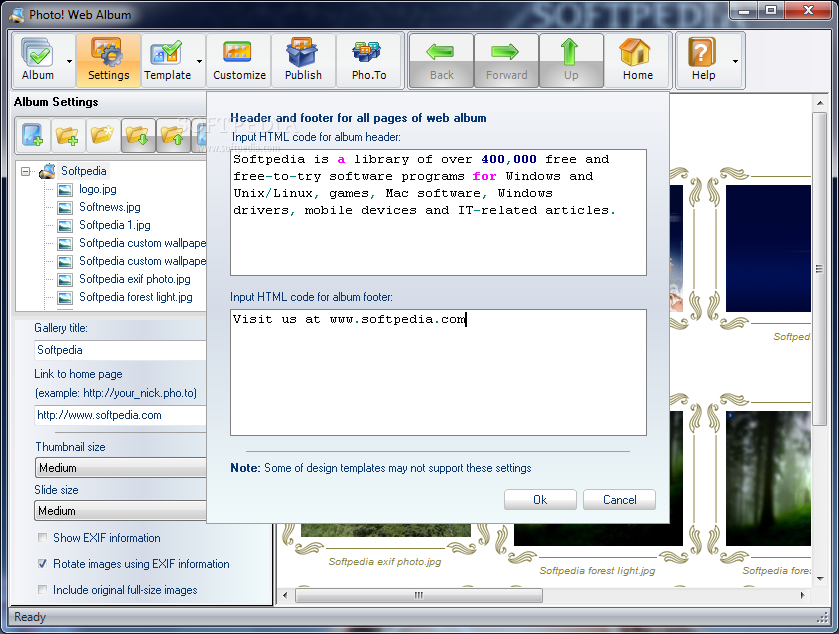Image resolution: width=839 pixels, height=634 pixels.
Task: Click the add photo icon
Action: (x=33, y=135)
